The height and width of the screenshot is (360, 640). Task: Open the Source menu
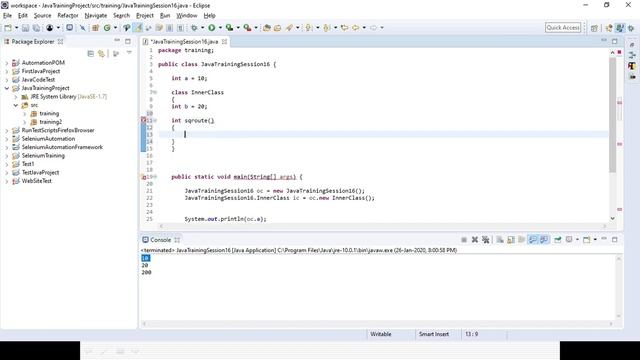[x=42, y=16]
